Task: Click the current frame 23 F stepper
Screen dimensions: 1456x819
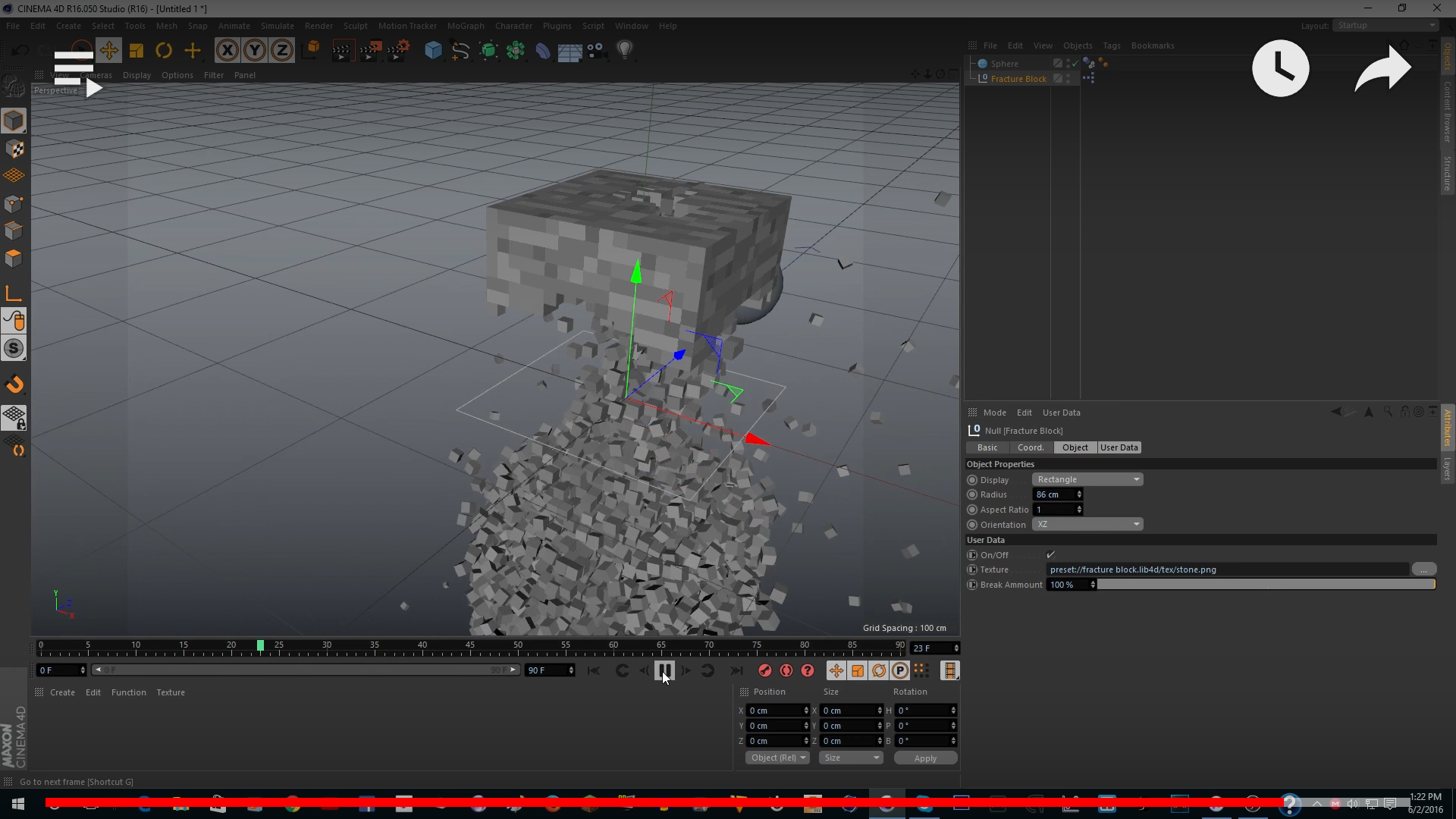Action: coord(955,648)
